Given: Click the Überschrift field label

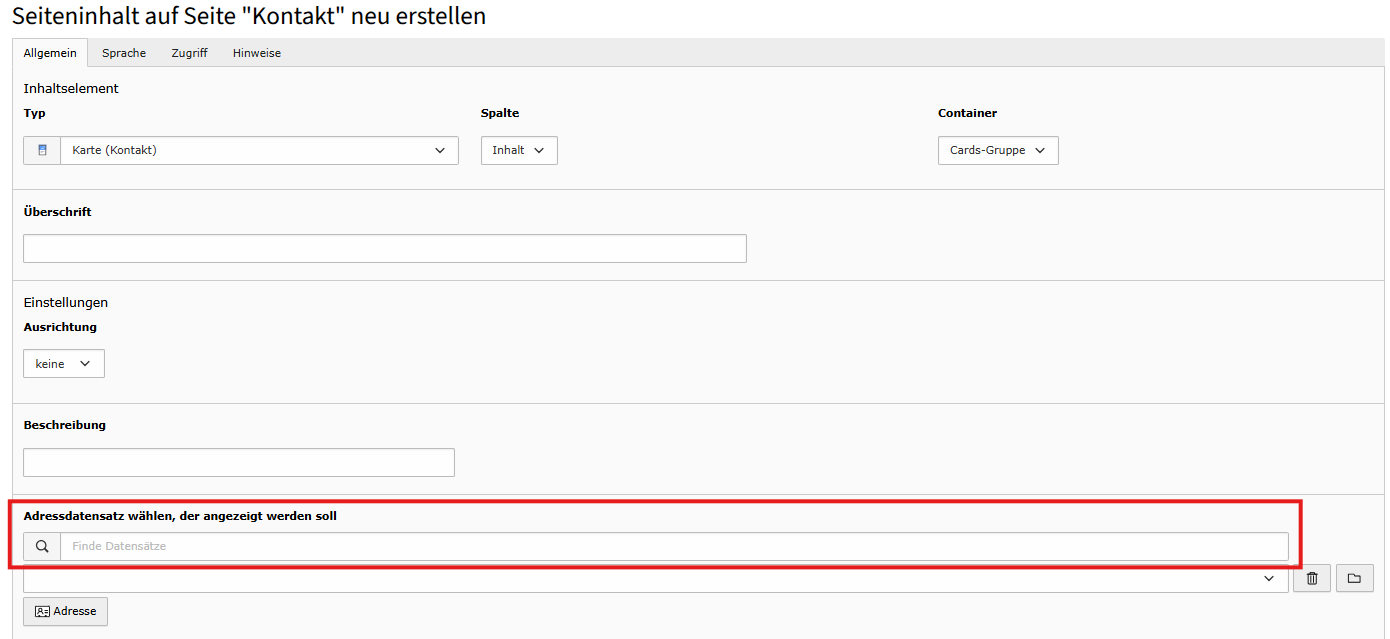Looking at the screenshot, I should (x=58, y=212).
